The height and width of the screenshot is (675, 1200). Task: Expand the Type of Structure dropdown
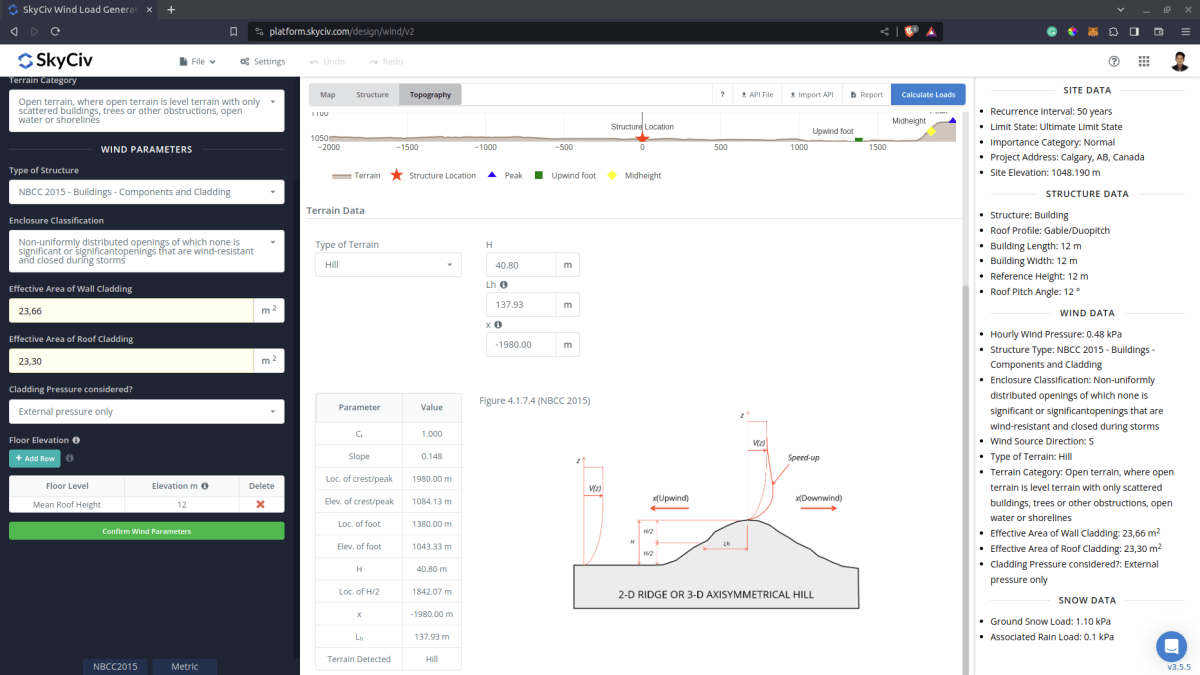[146, 192]
